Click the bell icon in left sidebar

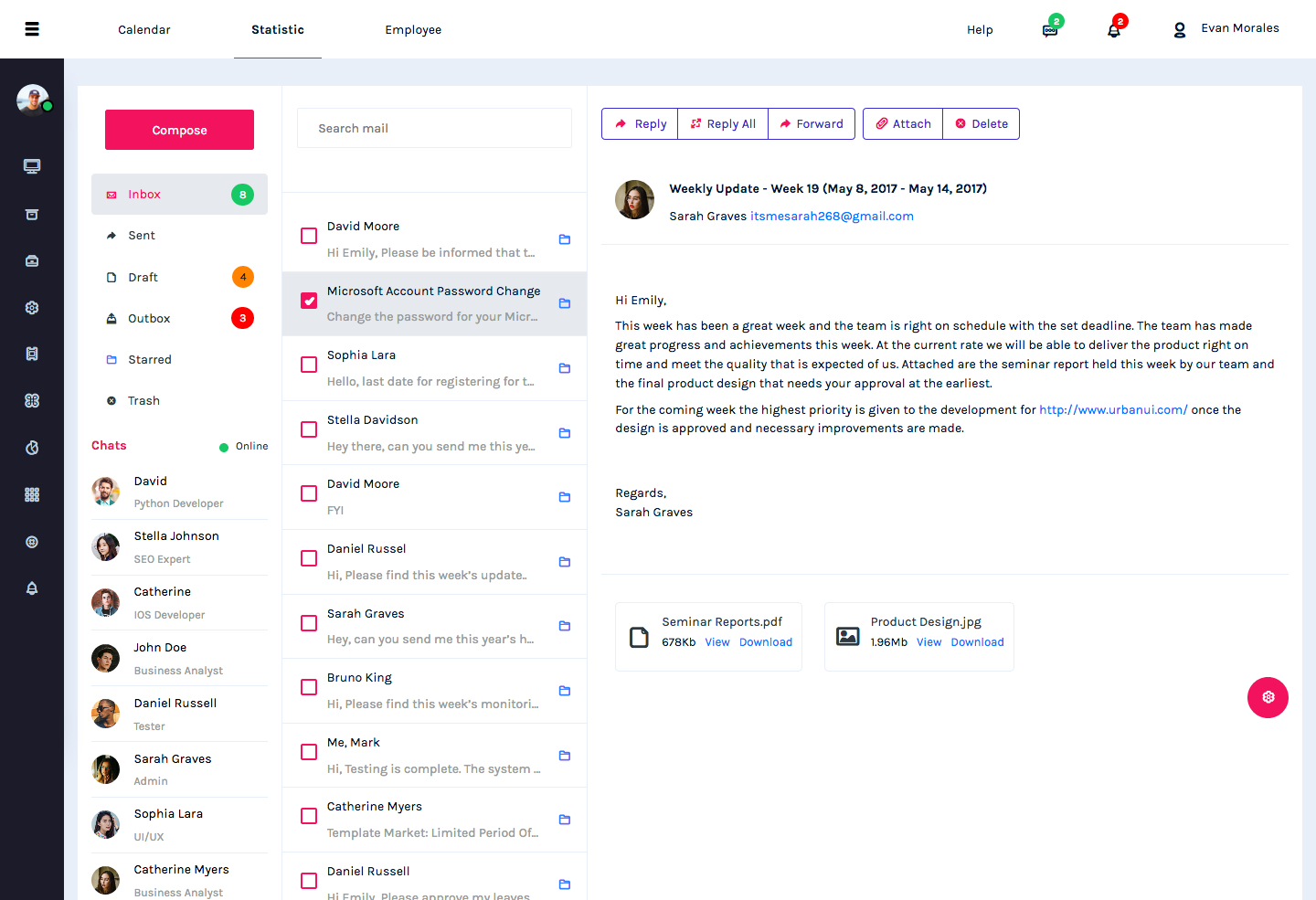tap(32, 588)
